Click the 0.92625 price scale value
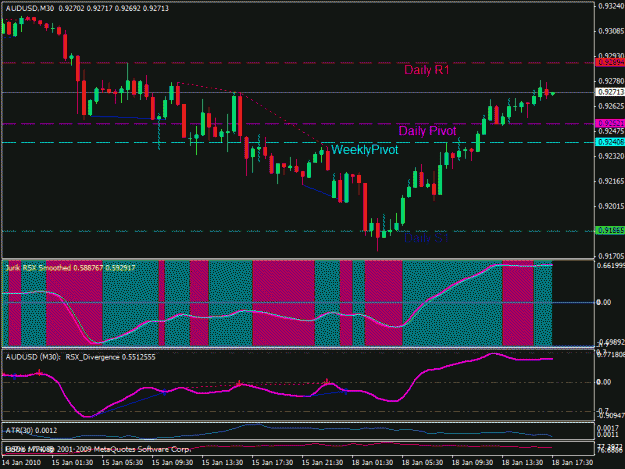 611,106
